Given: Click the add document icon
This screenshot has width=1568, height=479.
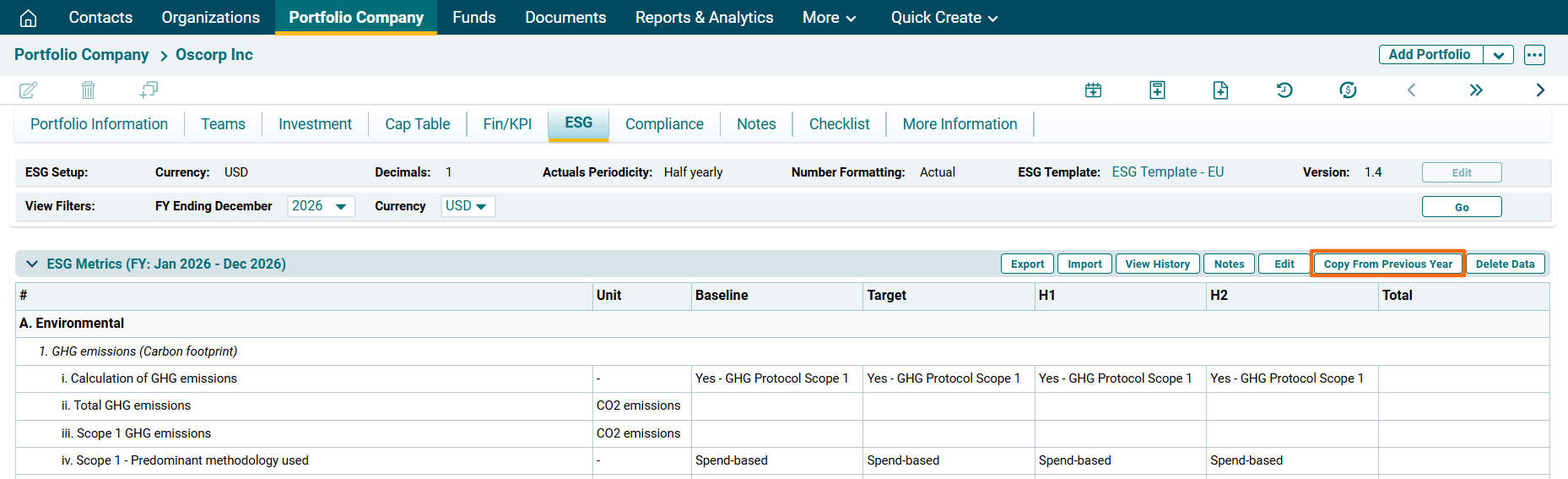Looking at the screenshot, I should [1220, 90].
